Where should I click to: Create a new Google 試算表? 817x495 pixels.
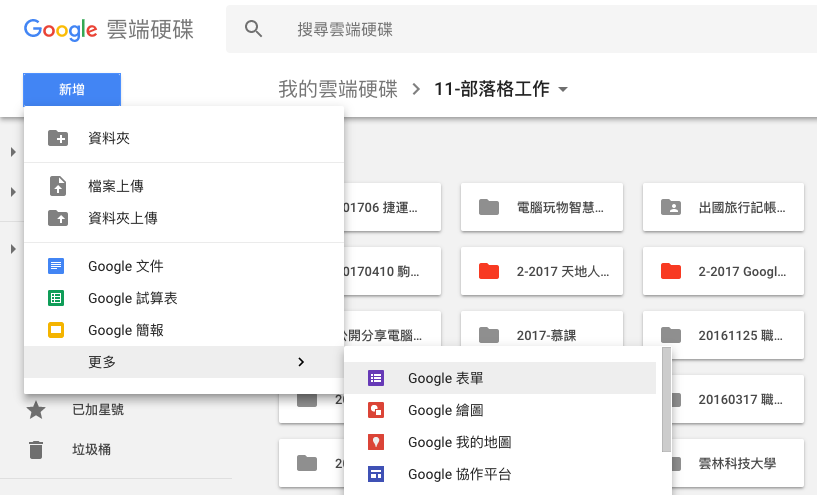tap(184, 298)
